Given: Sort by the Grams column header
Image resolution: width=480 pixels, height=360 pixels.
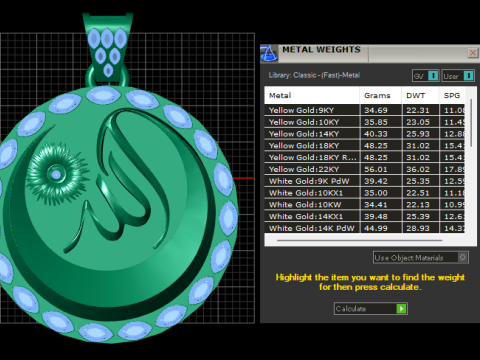Looking at the screenshot, I should point(381,95).
